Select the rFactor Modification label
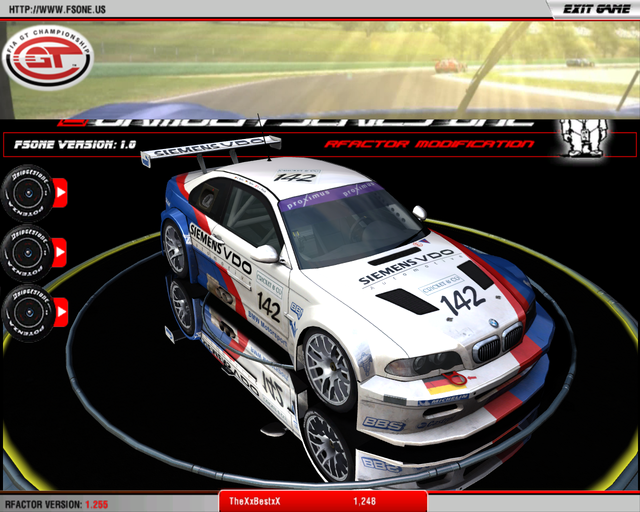Image resolution: width=640 pixels, height=512 pixels. pyautogui.click(x=428, y=144)
